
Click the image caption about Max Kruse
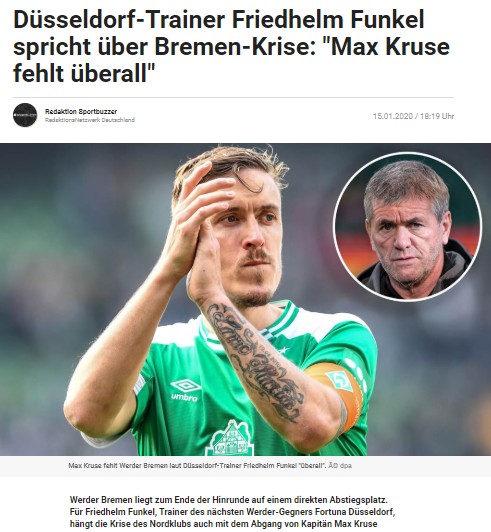click(197, 466)
